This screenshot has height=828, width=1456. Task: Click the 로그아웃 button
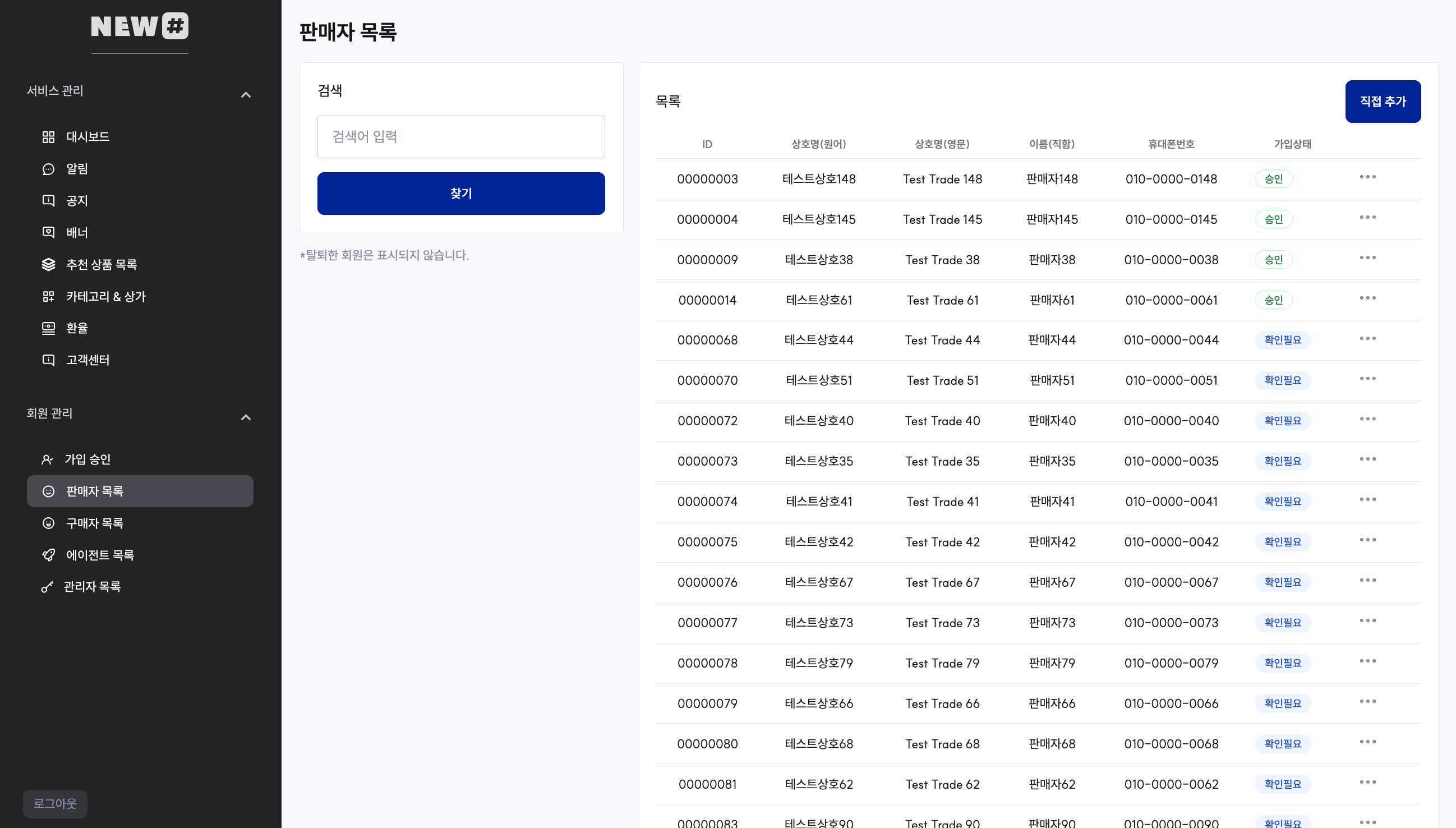tap(55, 803)
